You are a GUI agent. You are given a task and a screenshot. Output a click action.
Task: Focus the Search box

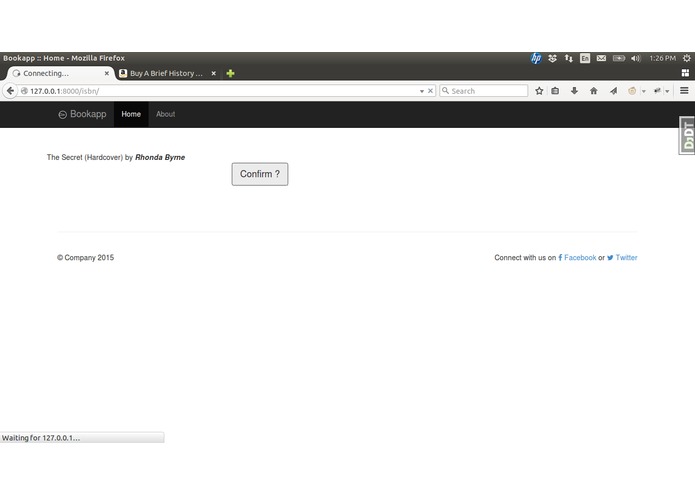pyautogui.click(x=484, y=91)
